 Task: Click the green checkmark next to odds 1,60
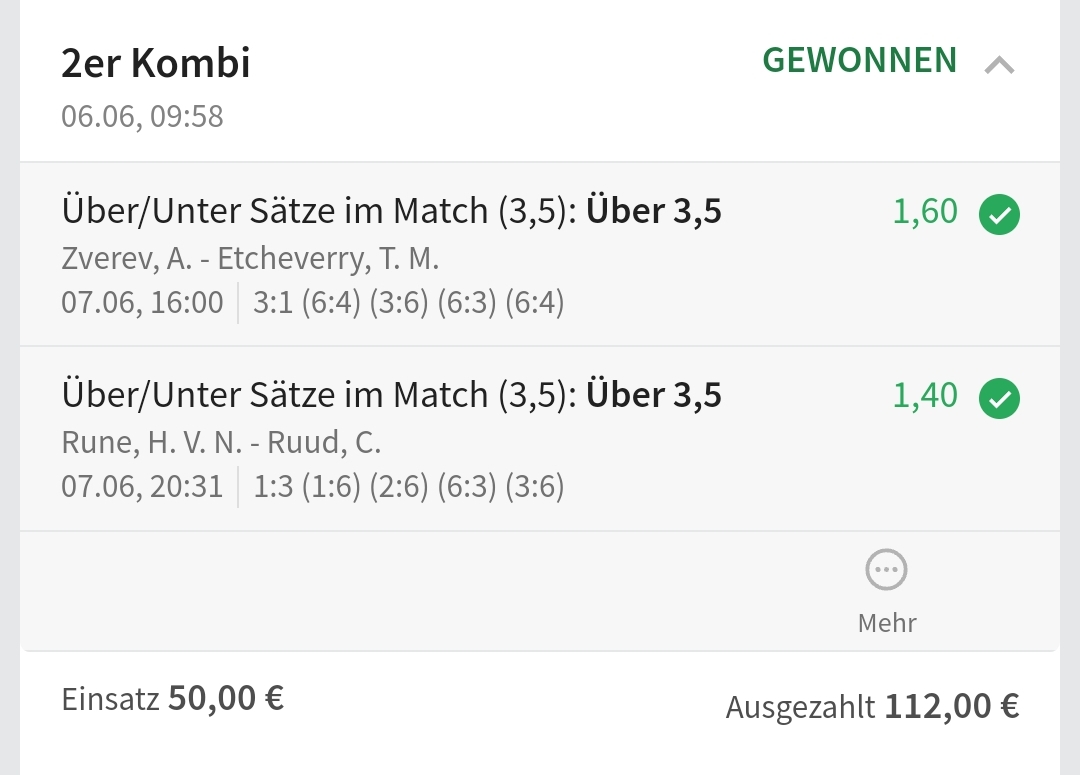[999, 214]
